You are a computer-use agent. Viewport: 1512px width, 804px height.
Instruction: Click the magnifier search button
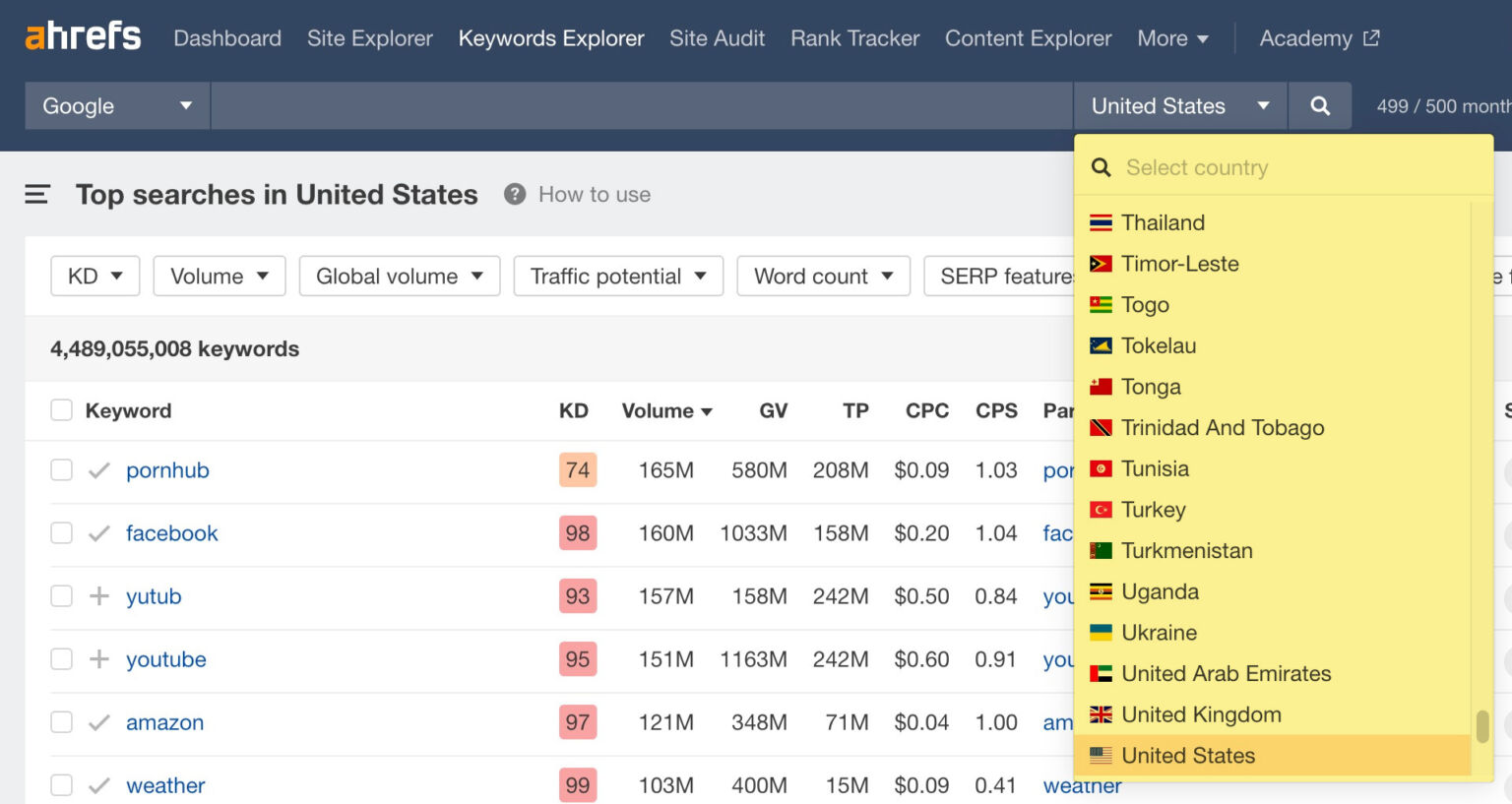point(1320,106)
